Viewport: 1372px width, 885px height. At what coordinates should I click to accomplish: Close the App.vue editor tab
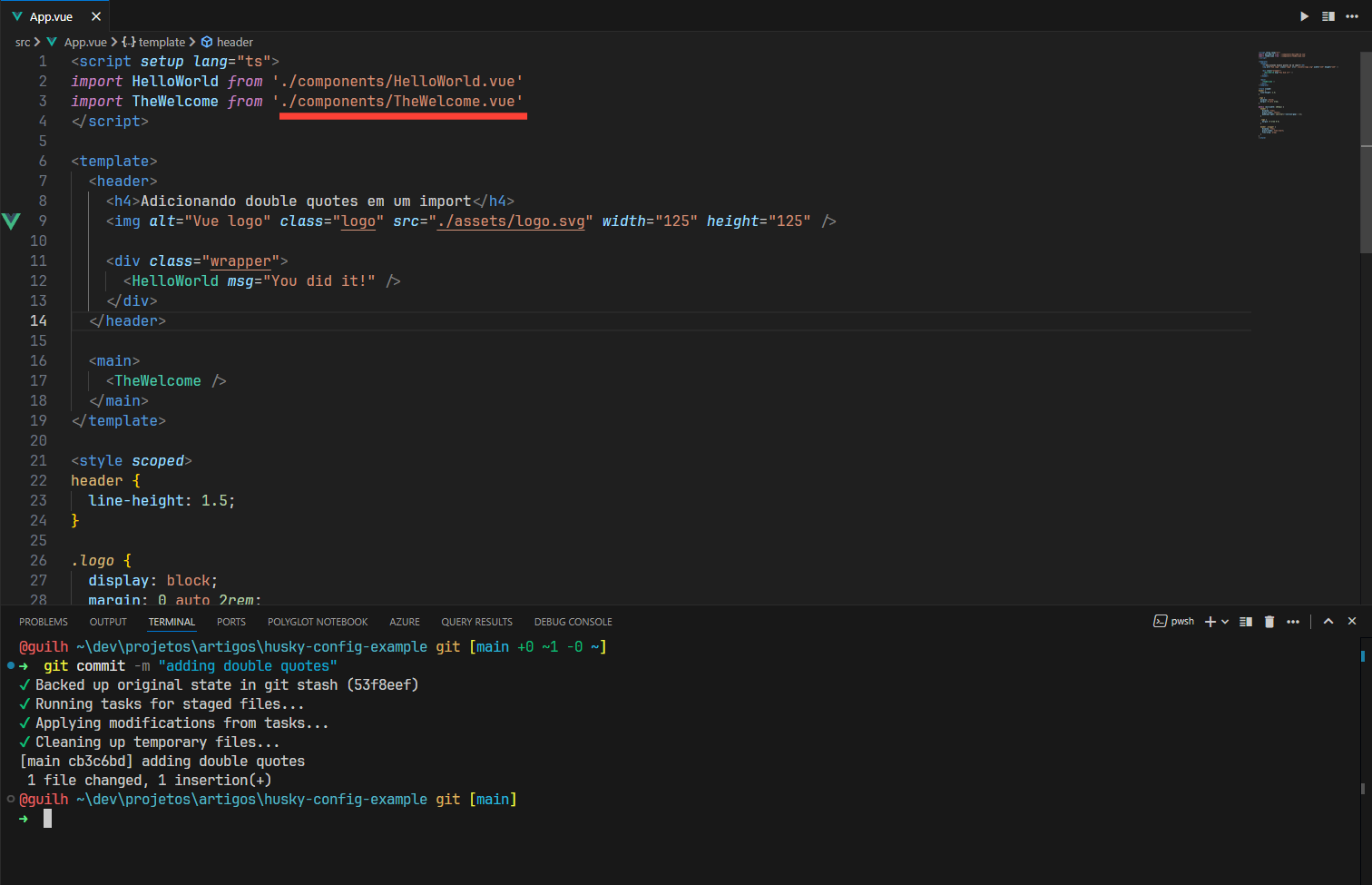pyautogui.click(x=96, y=16)
